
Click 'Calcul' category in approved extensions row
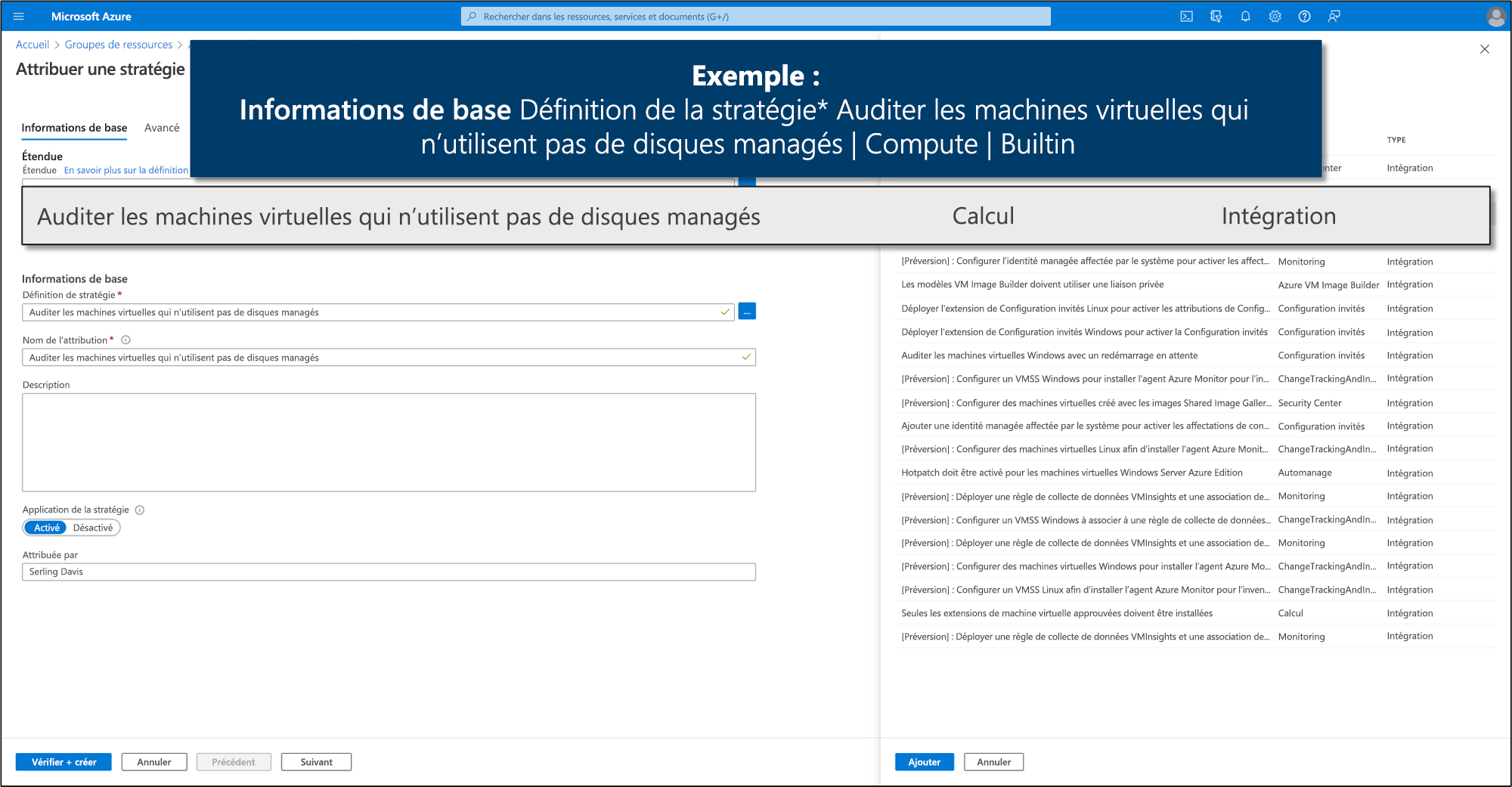(1290, 613)
